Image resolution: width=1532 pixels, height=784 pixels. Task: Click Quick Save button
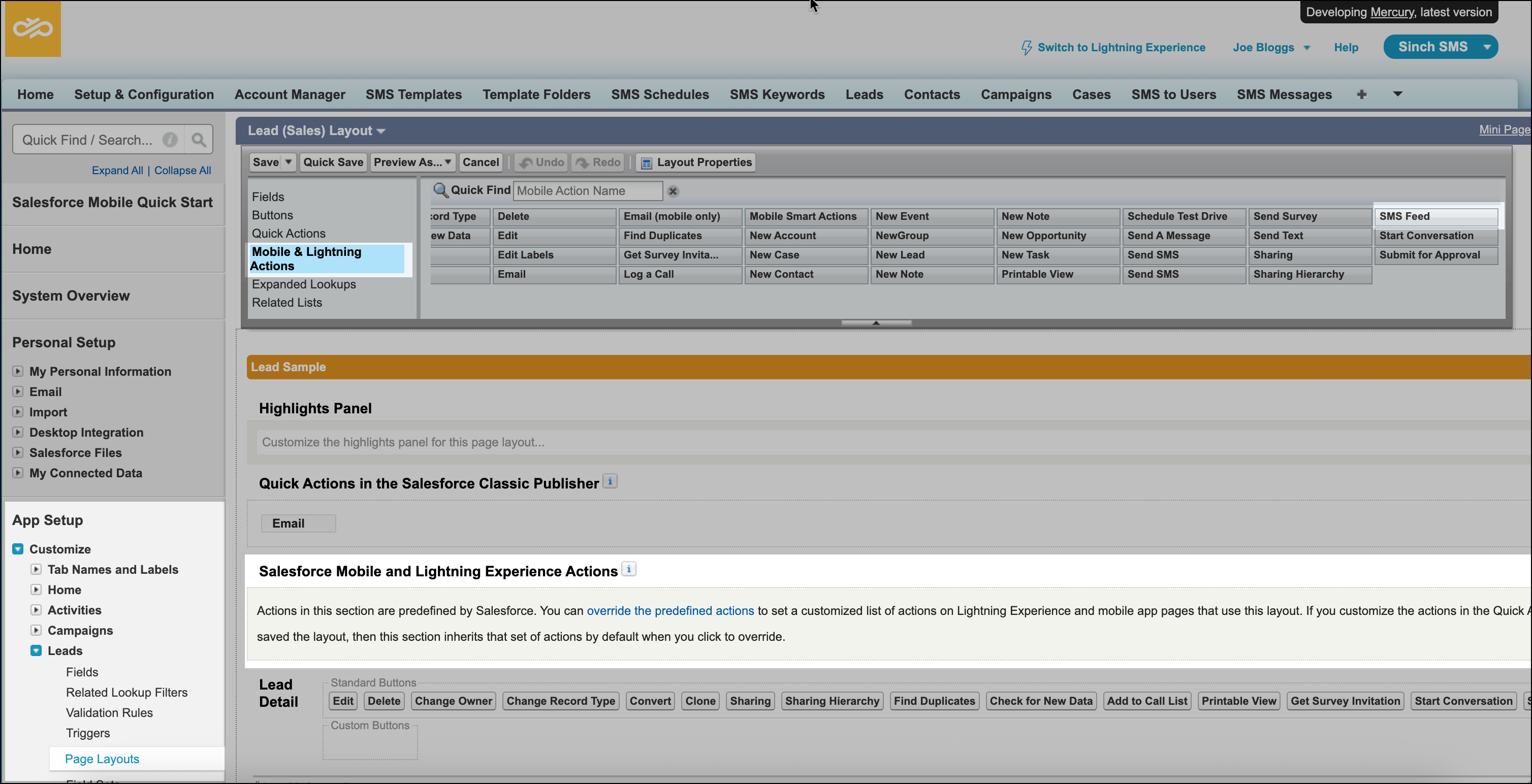(x=333, y=162)
